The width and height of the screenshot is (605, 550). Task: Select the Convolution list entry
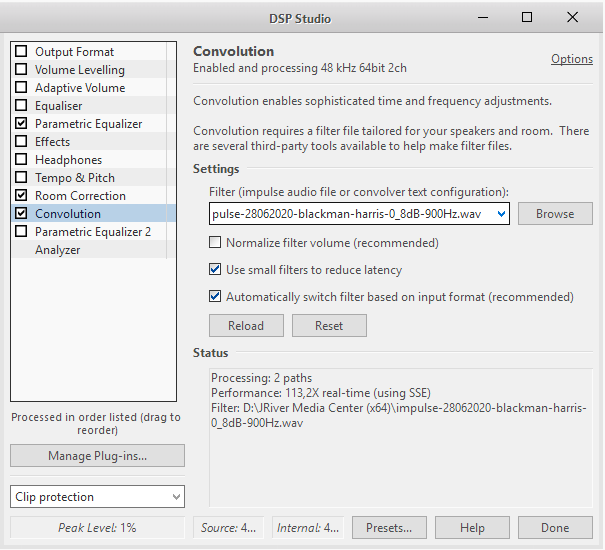pos(68,214)
